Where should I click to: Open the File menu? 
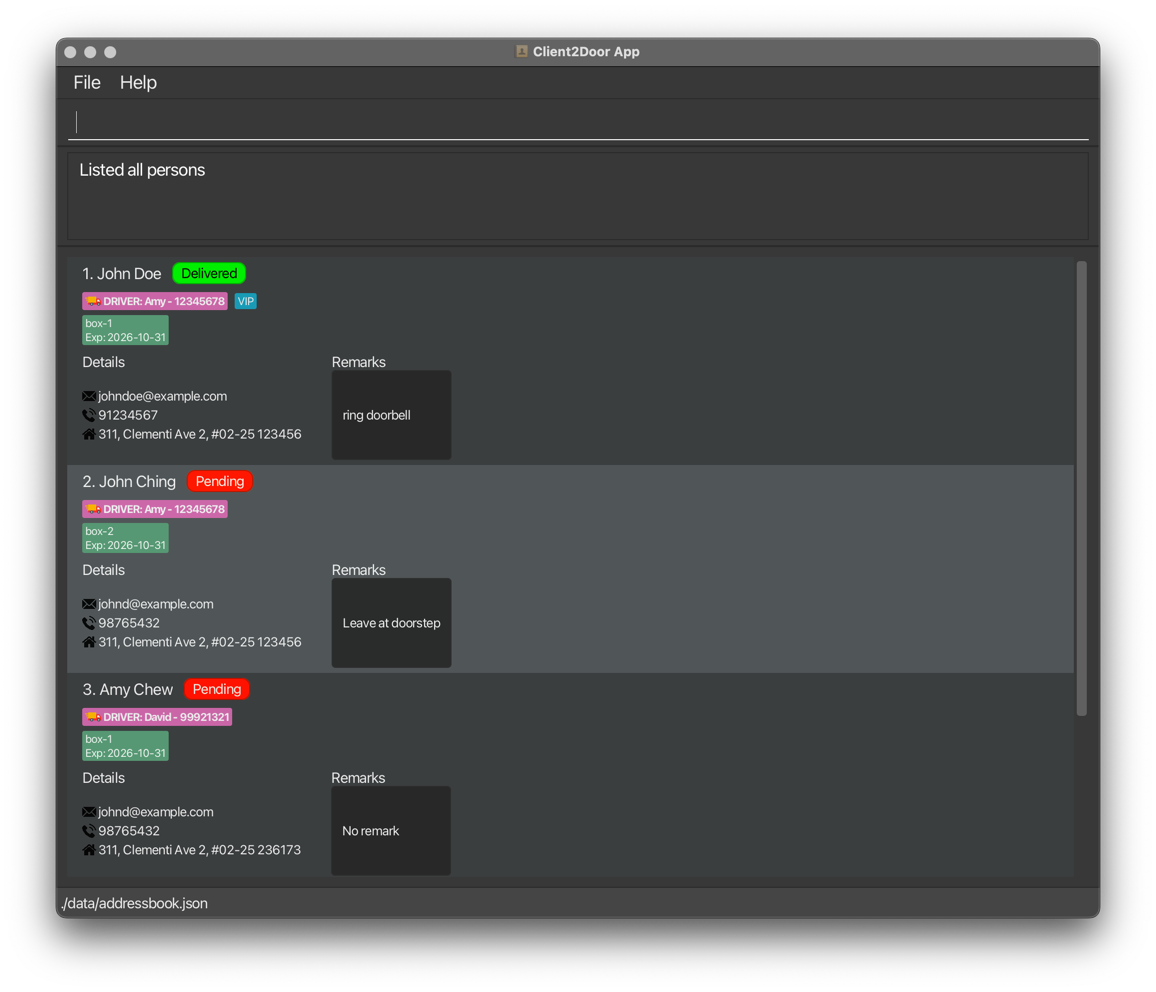87,83
